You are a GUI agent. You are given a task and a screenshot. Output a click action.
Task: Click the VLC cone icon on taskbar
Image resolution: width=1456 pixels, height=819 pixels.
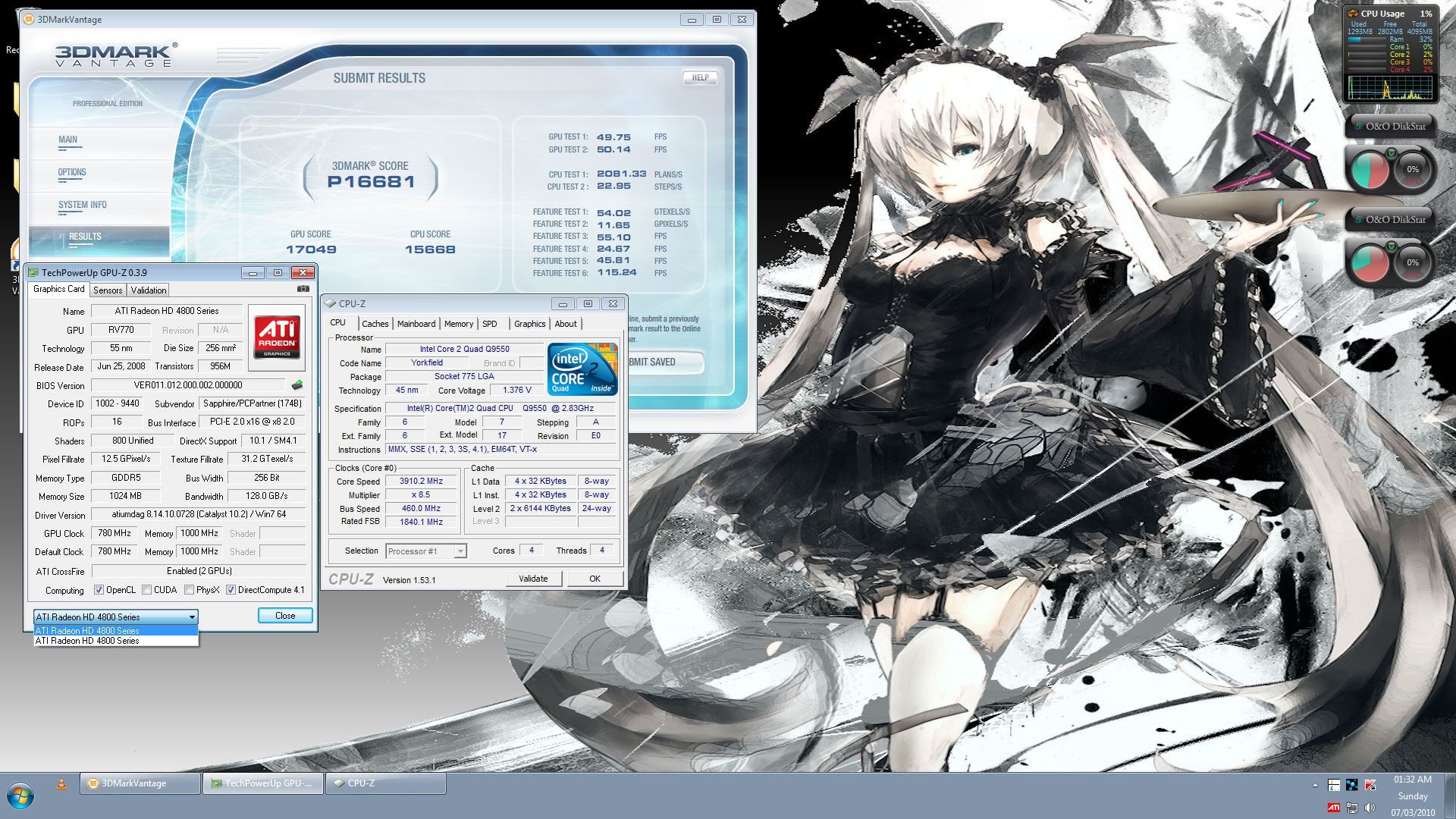tap(61, 783)
